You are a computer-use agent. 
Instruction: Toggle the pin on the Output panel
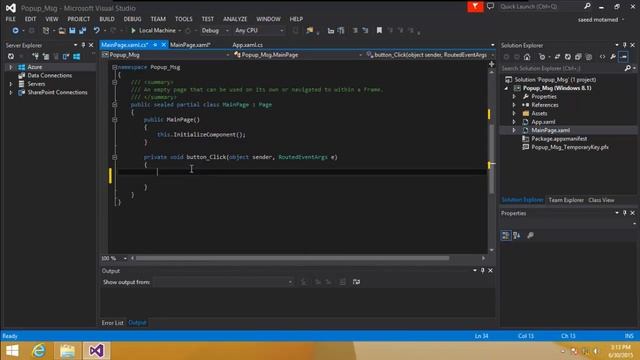482,271
